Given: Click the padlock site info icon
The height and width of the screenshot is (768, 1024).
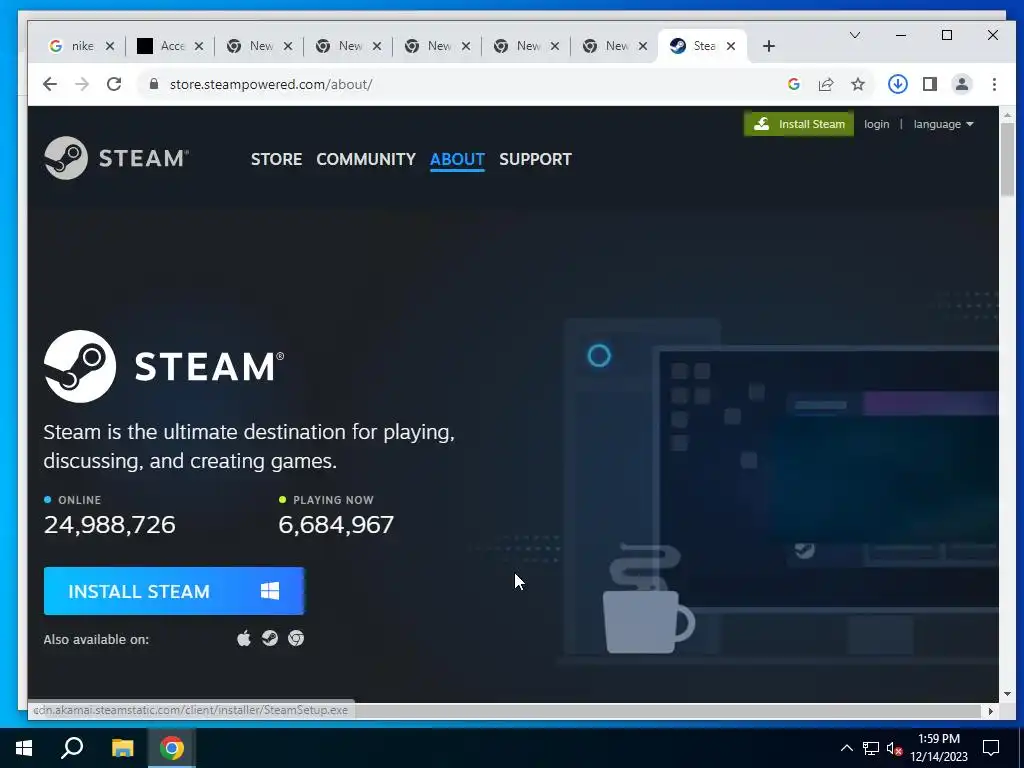Looking at the screenshot, I should click(154, 84).
